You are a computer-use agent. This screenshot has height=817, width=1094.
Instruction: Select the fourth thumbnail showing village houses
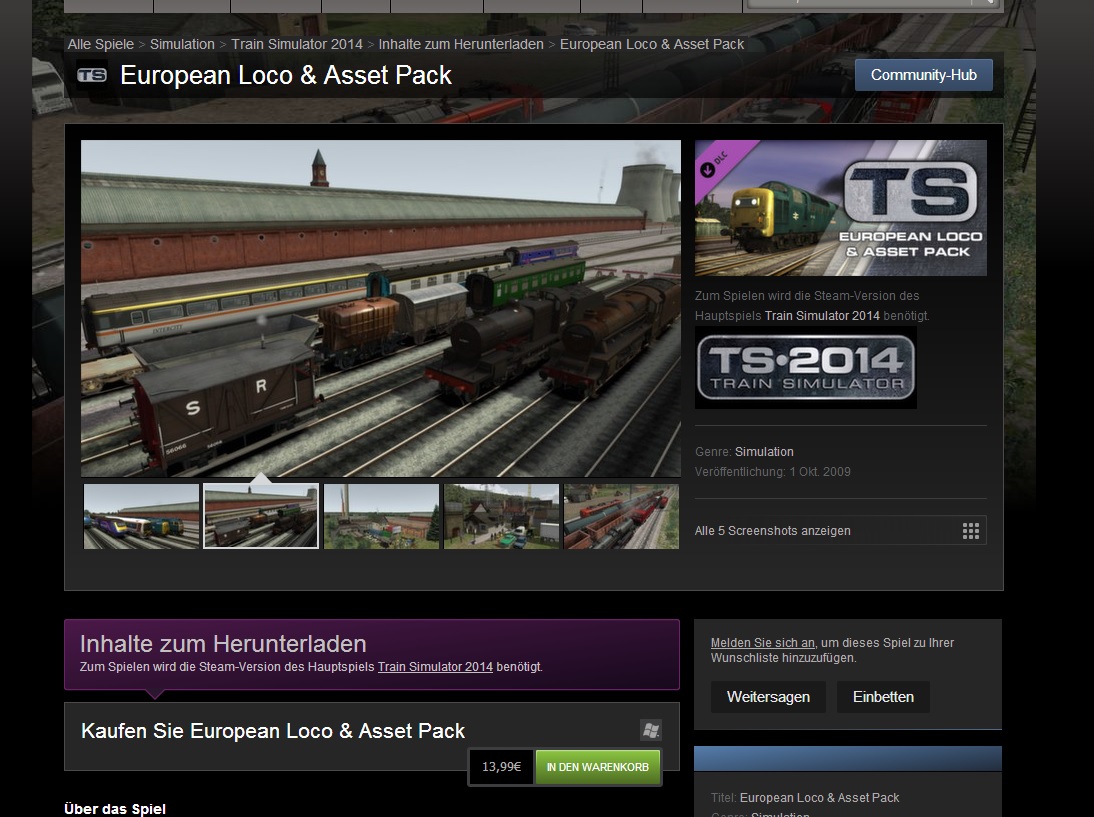pos(501,516)
